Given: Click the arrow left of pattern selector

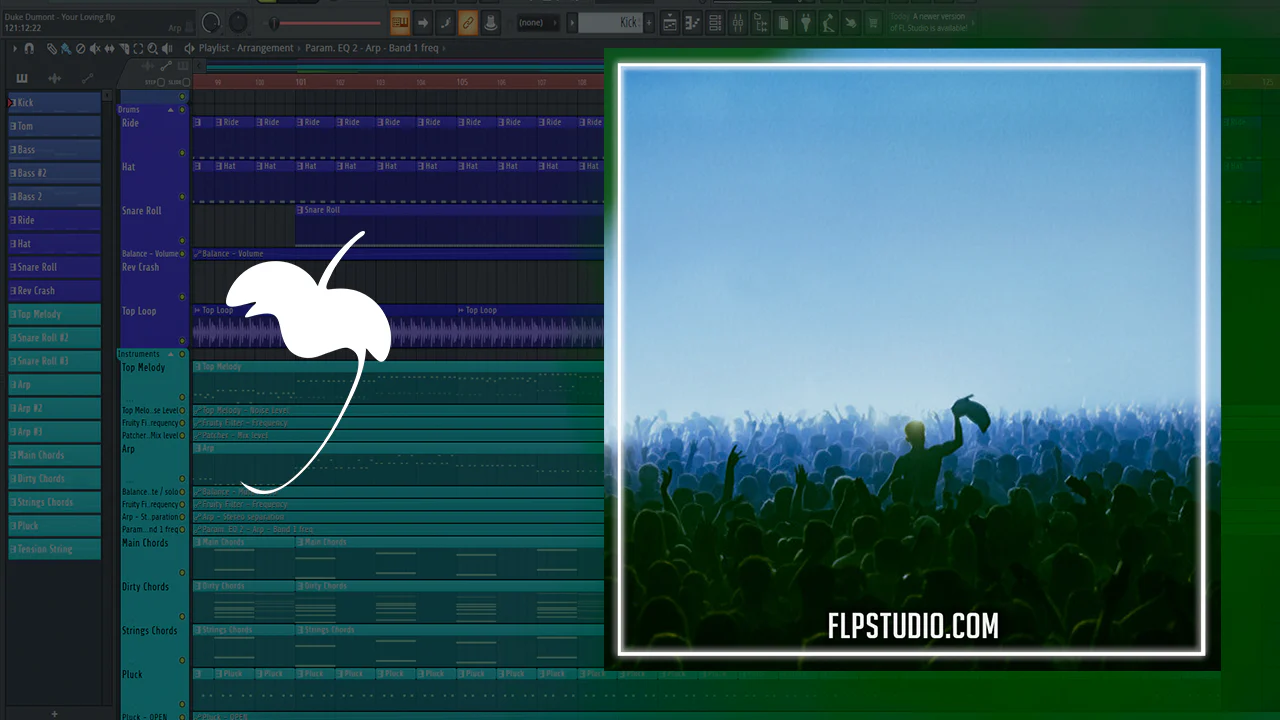Looking at the screenshot, I should pos(572,22).
